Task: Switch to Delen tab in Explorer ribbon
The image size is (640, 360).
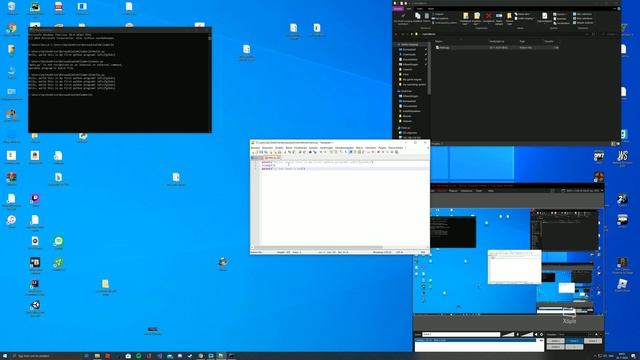Action: pyautogui.click(x=420, y=9)
